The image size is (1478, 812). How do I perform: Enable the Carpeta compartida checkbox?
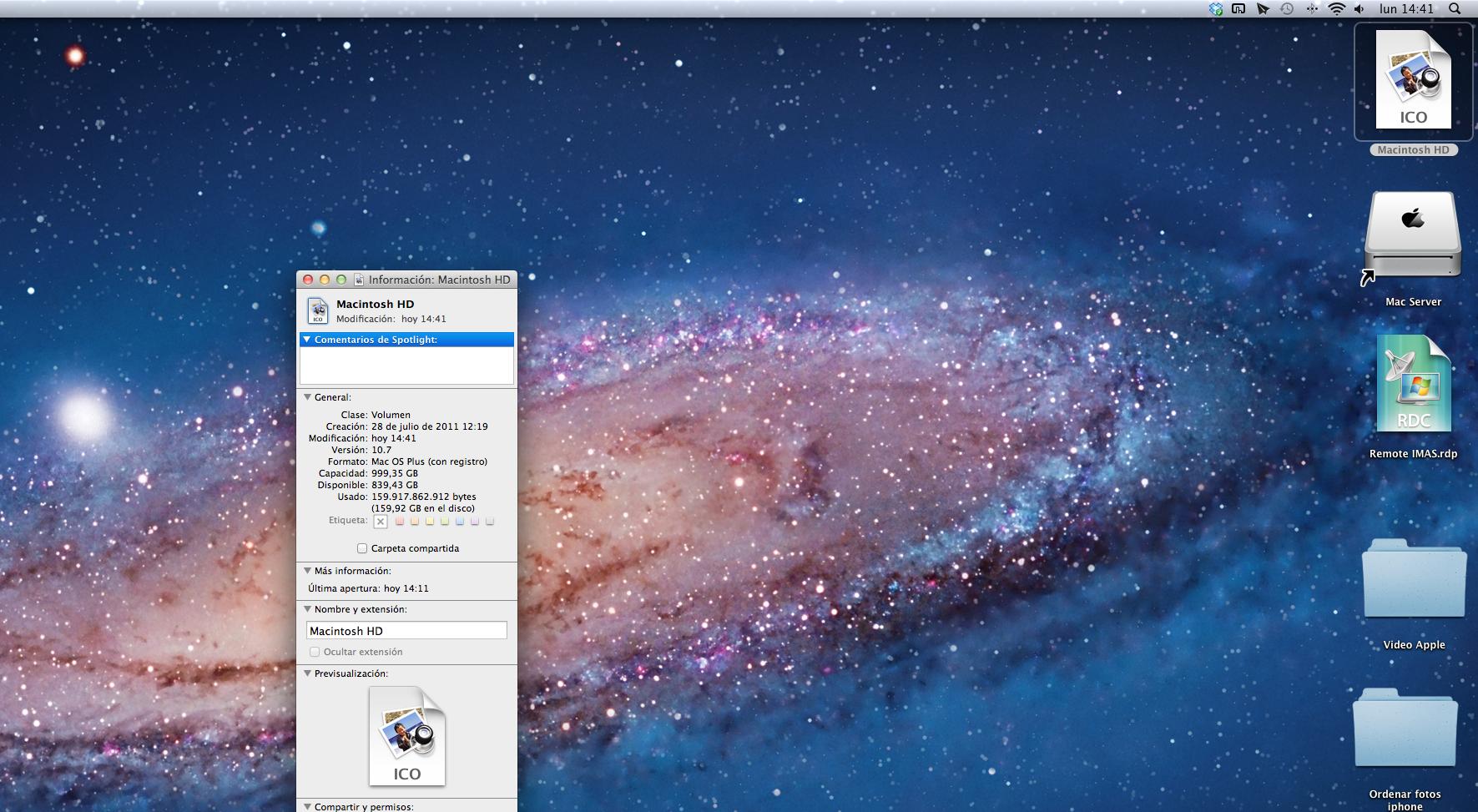point(362,548)
